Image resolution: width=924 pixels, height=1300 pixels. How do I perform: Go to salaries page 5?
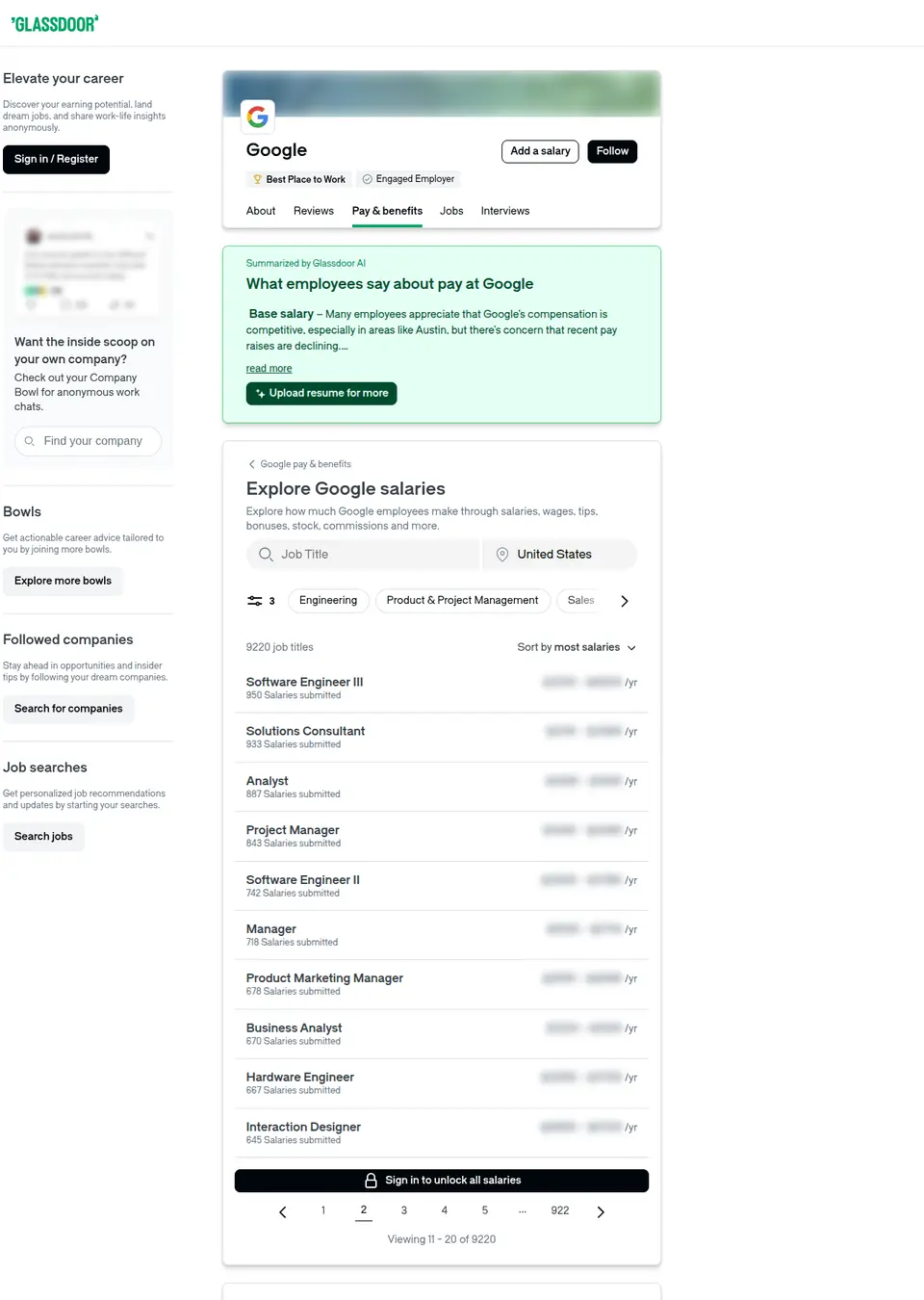click(485, 1210)
